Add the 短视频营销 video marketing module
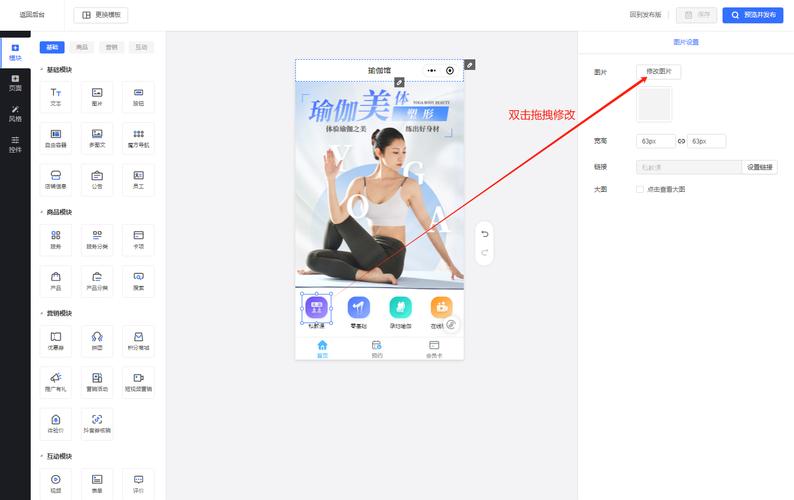 pyautogui.click(x=138, y=382)
